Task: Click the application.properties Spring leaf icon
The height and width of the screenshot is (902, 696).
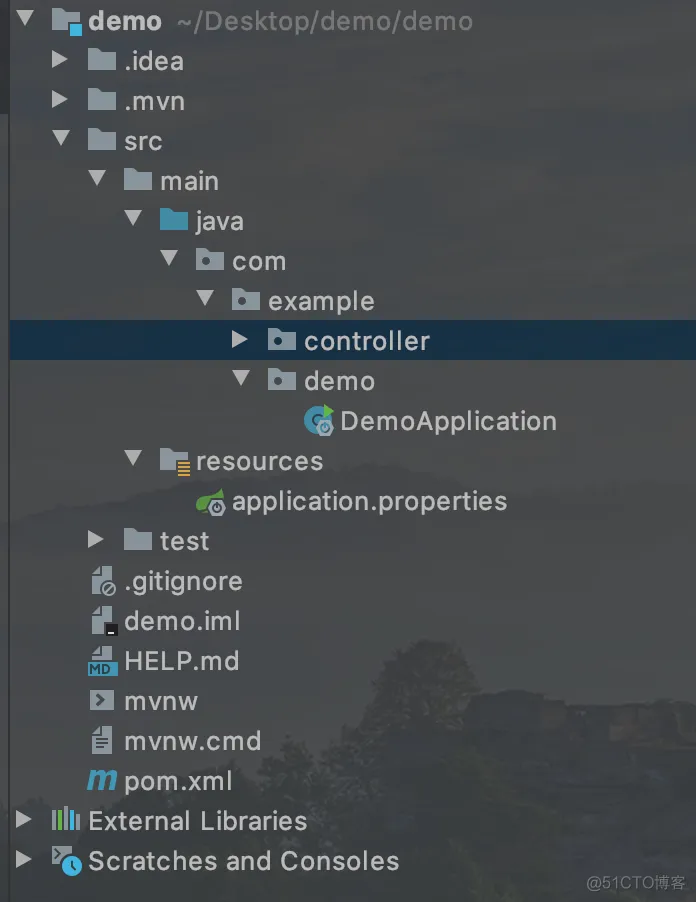Action: [x=211, y=502]
